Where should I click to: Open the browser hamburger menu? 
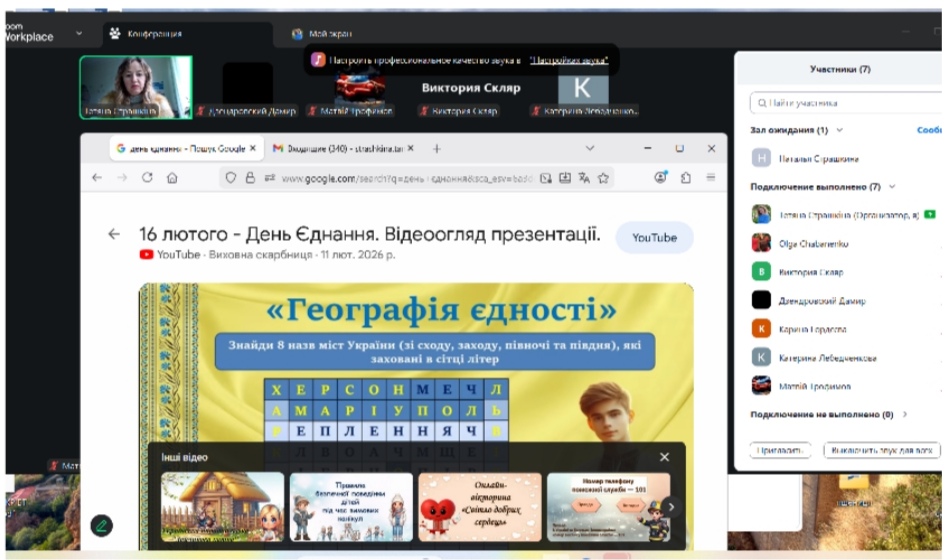coord(711,178)
